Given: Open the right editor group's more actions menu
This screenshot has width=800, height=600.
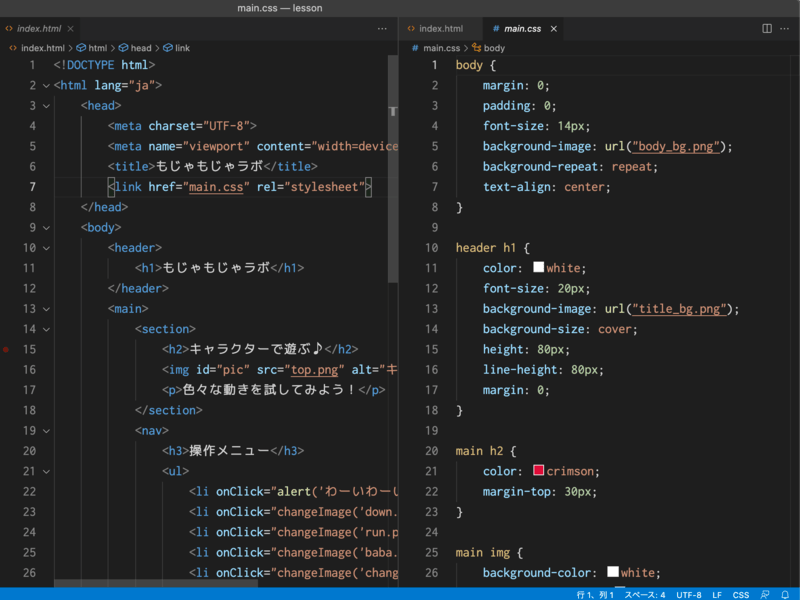Looking at the screenshot, I should tap(785, 29).
